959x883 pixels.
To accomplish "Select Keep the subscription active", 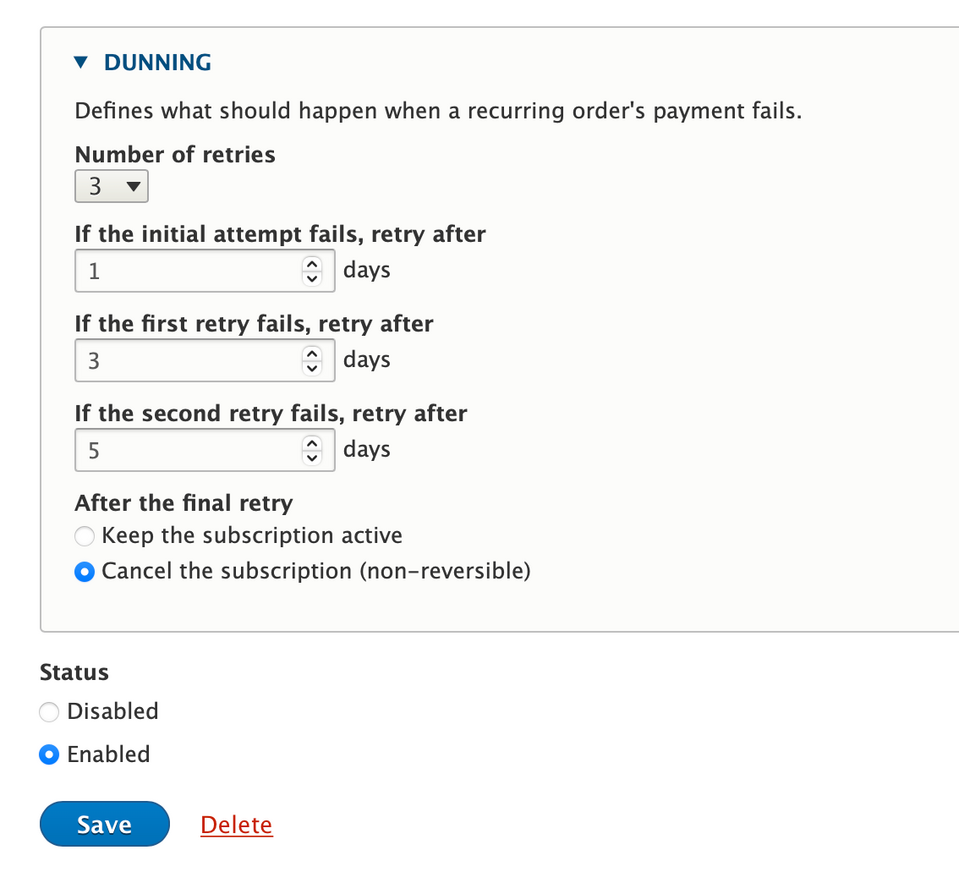I will (x=84, y=536).
